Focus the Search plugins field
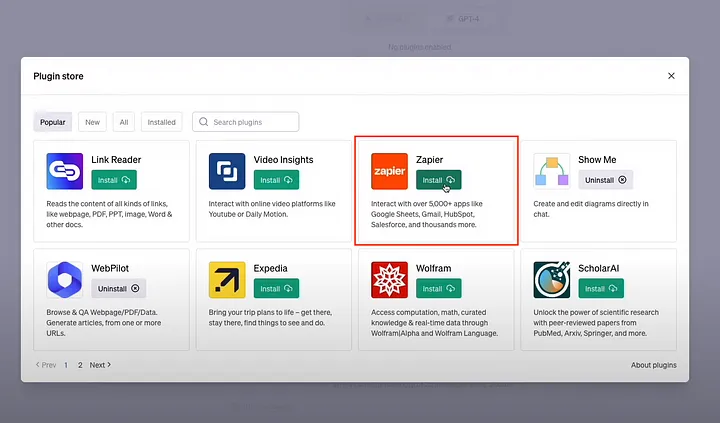The height and width of the screenshot is (423, 720). (x=246, y=122)
